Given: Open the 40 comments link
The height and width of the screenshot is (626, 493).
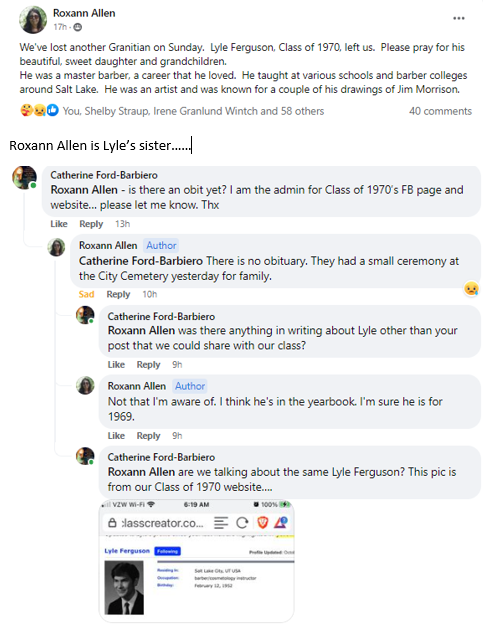Looking at the screenshot, I should coord(440,111).
